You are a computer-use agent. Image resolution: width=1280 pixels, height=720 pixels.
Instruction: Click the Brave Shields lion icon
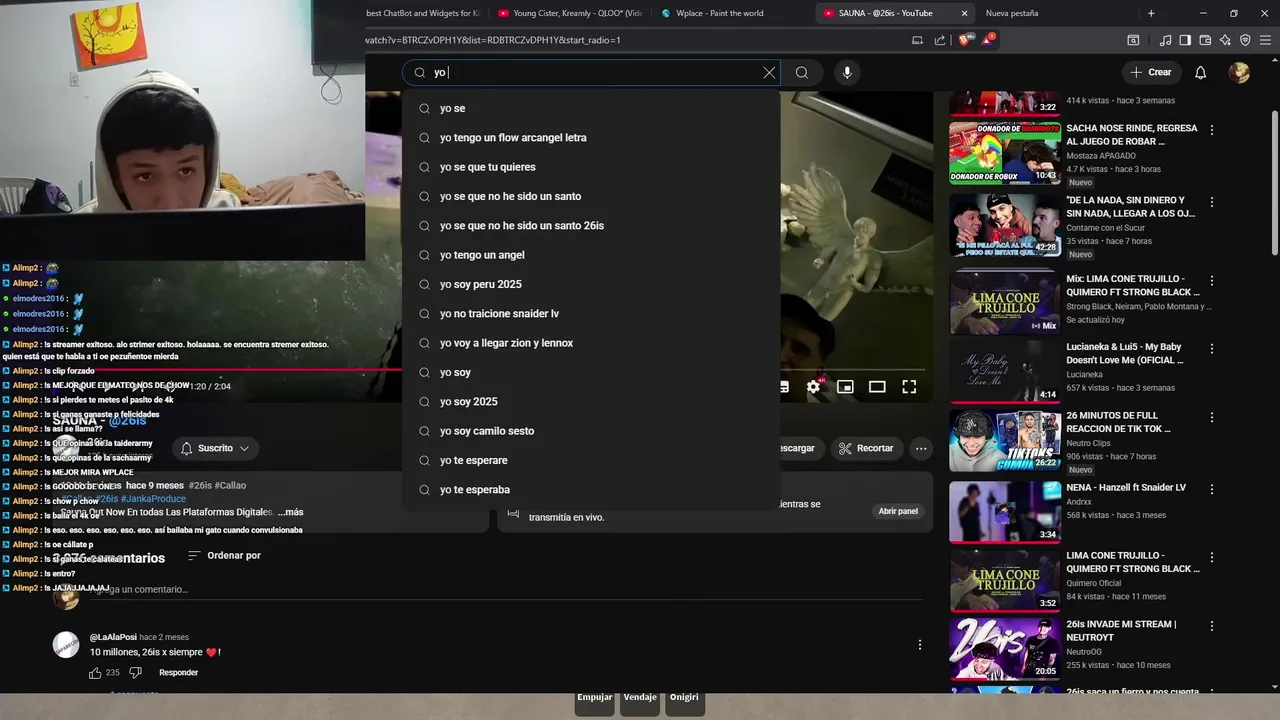pyautogui.click(x=964, y=40)
